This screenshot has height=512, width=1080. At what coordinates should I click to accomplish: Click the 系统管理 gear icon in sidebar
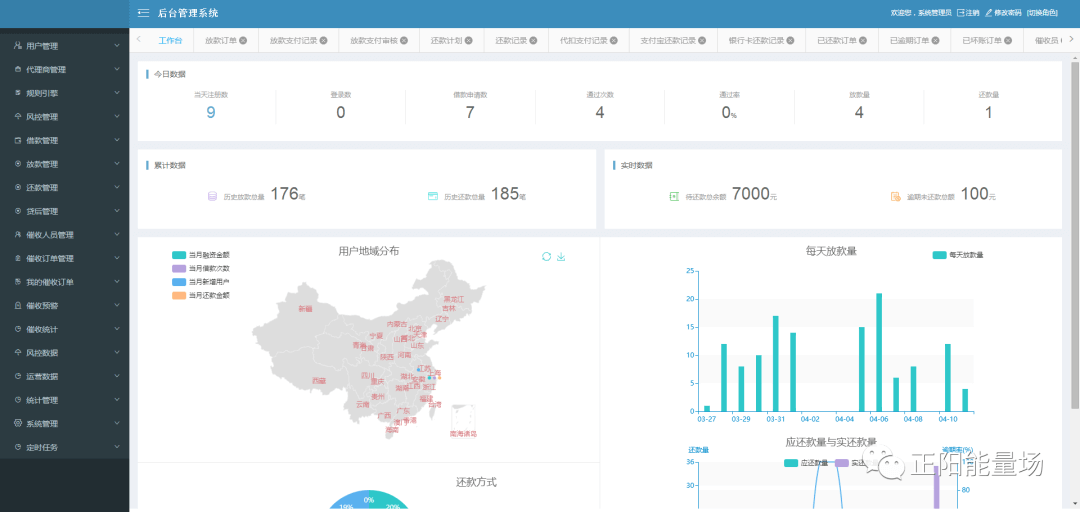tap(17, 424)
